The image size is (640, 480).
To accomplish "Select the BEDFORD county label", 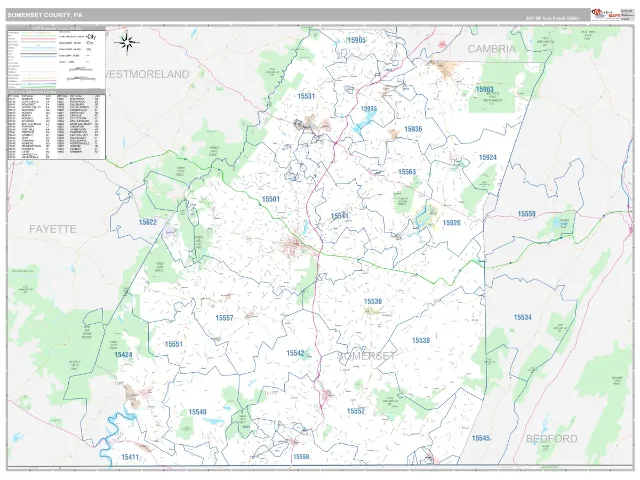I will 551,439.
